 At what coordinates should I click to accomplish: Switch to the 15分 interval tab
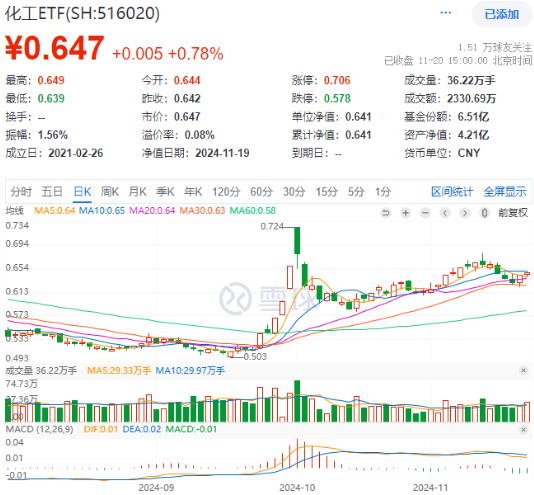[326, 192]
